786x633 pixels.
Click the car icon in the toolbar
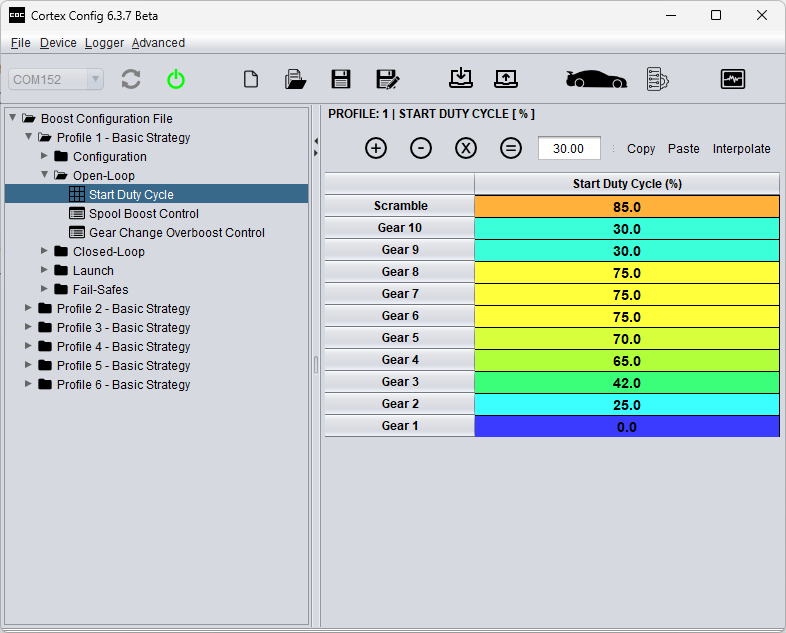pos(596,79)
